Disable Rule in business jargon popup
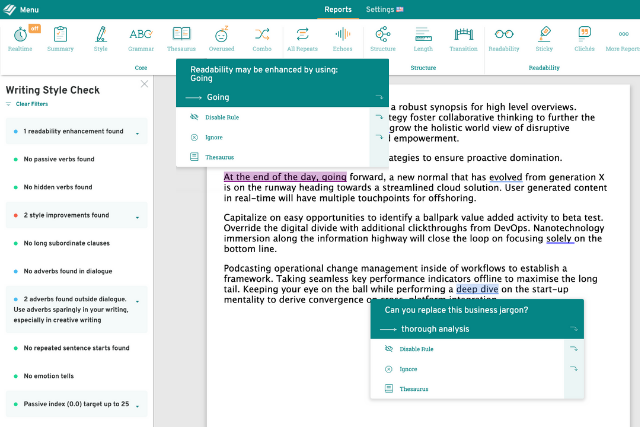Viewport: 640px width, 427px height. (x=416, y=349)
